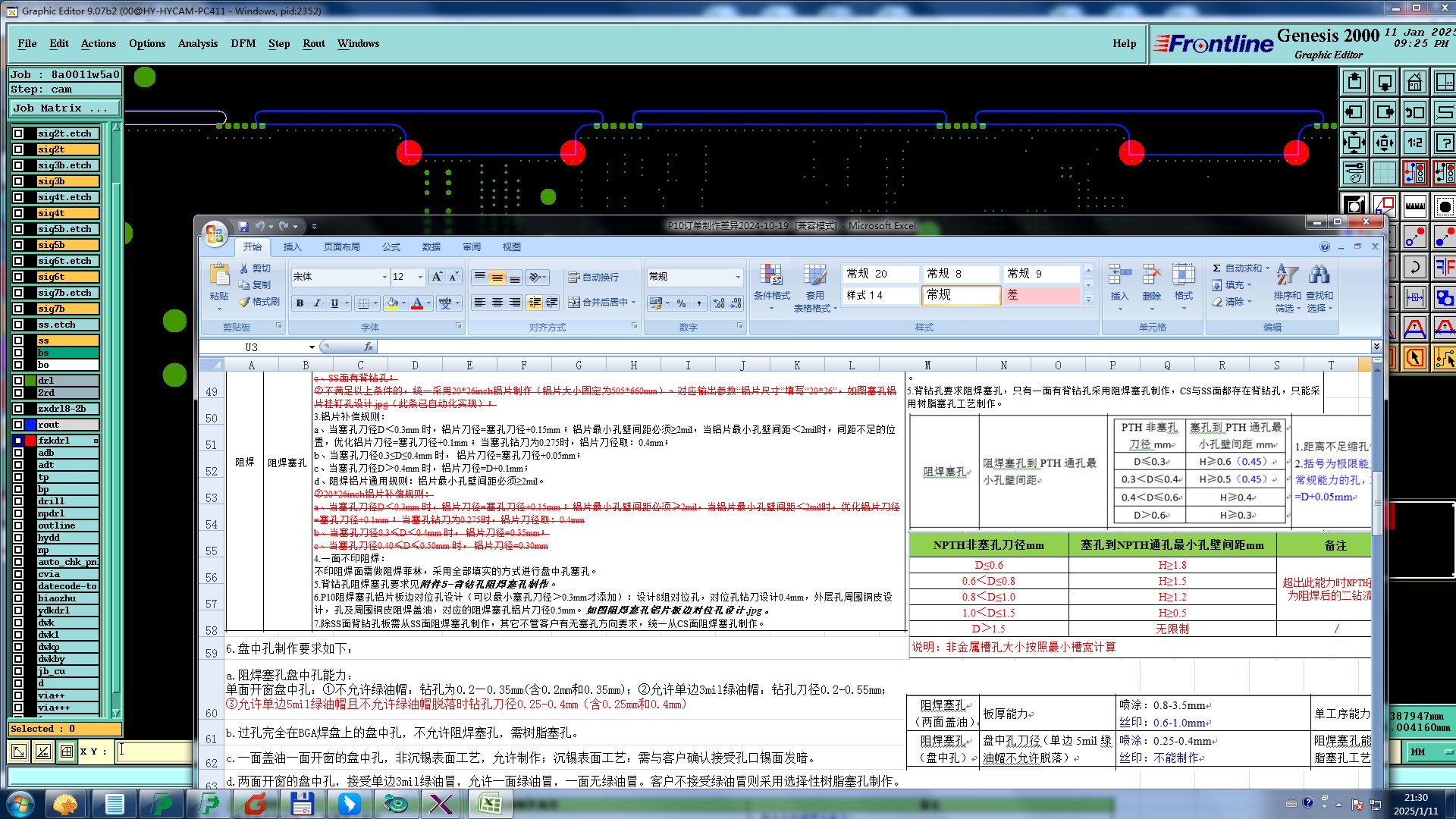Click the center text alignment icon
This screenshot has width=1456, height=819.
[x=497, y=303]
